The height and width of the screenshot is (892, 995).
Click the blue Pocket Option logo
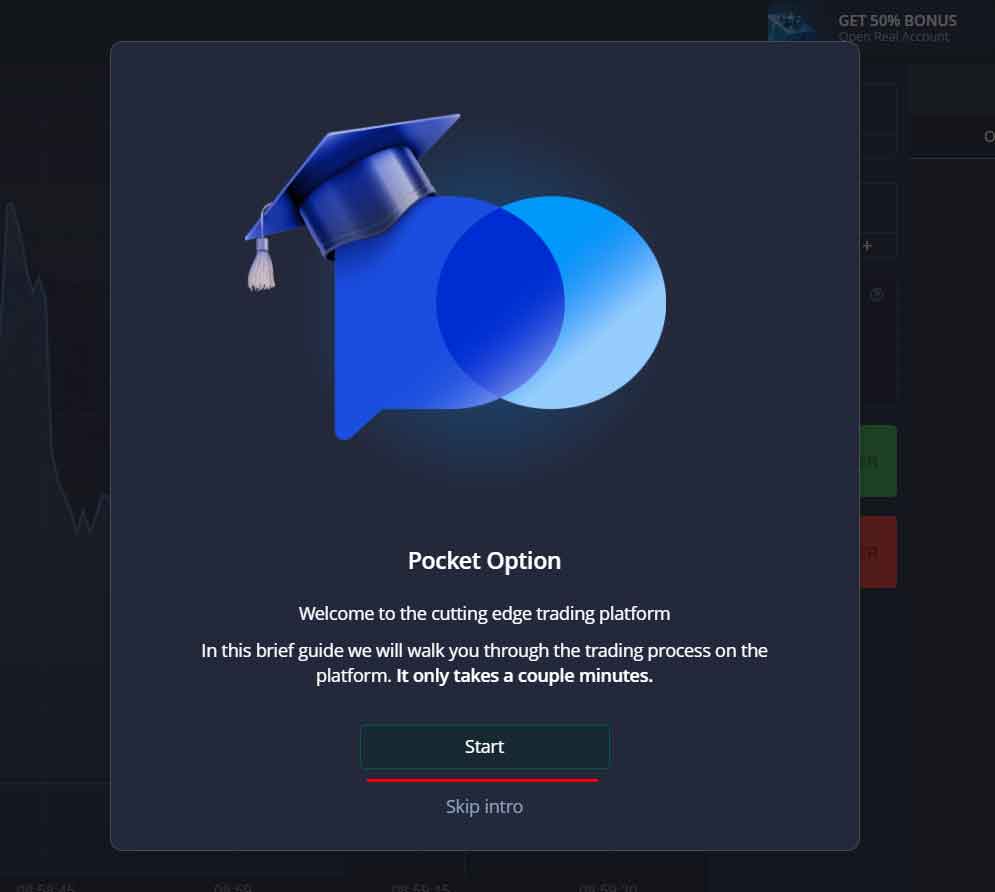click(499, 316)
